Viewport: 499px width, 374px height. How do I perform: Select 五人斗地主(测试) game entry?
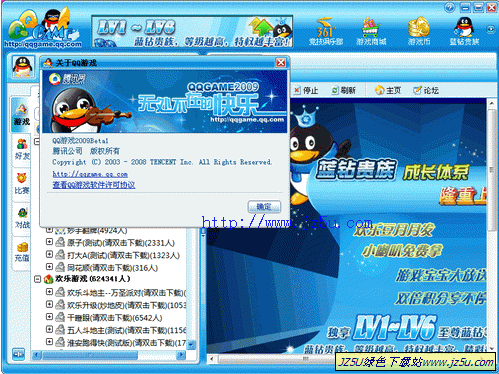click(x=126, y=330)
